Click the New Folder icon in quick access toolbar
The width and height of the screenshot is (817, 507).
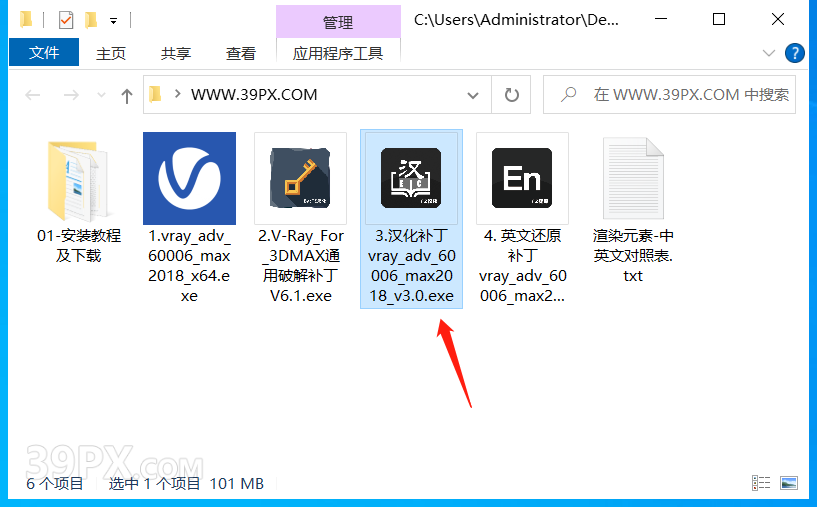coord(91,20)
